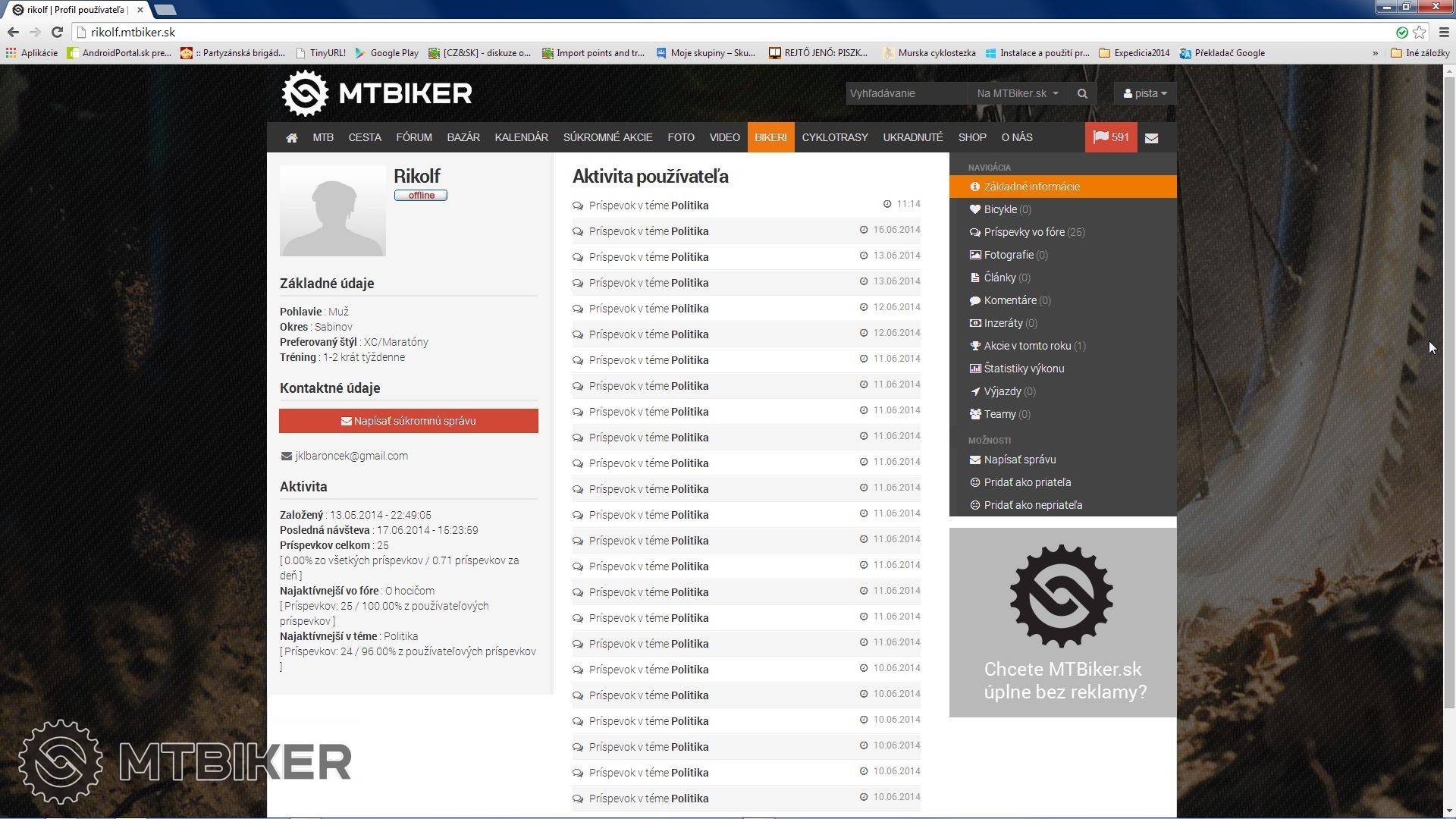Click the MTBiker gear logo in the header
The width and height of the screenshot is (1456, 819).
[305, 93]
